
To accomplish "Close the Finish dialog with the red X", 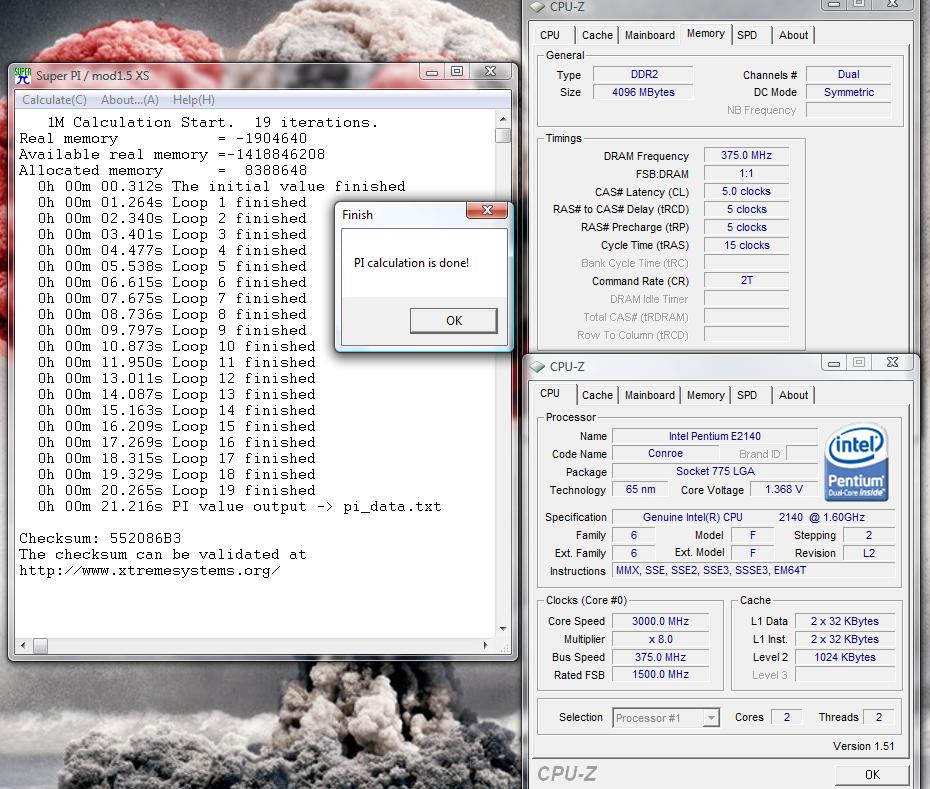I will (487, 210).
